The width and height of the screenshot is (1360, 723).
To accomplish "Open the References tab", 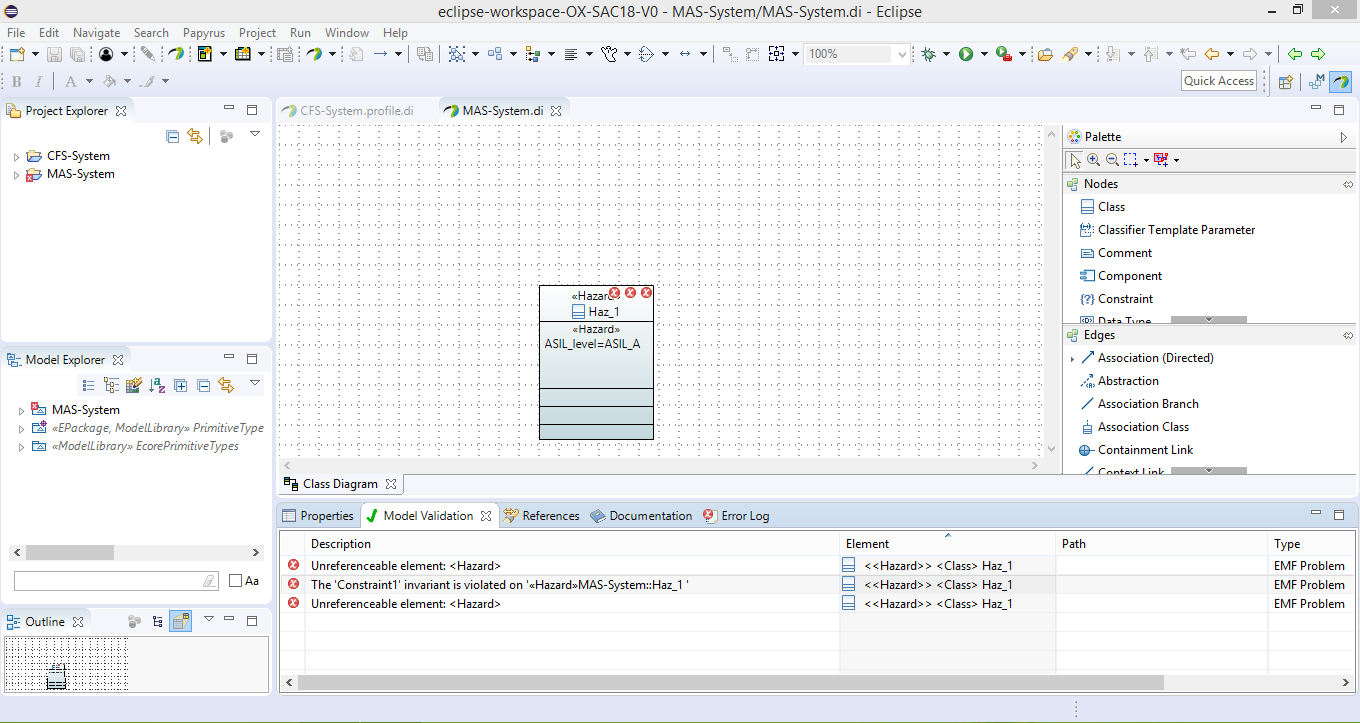I will coord(541,516).
